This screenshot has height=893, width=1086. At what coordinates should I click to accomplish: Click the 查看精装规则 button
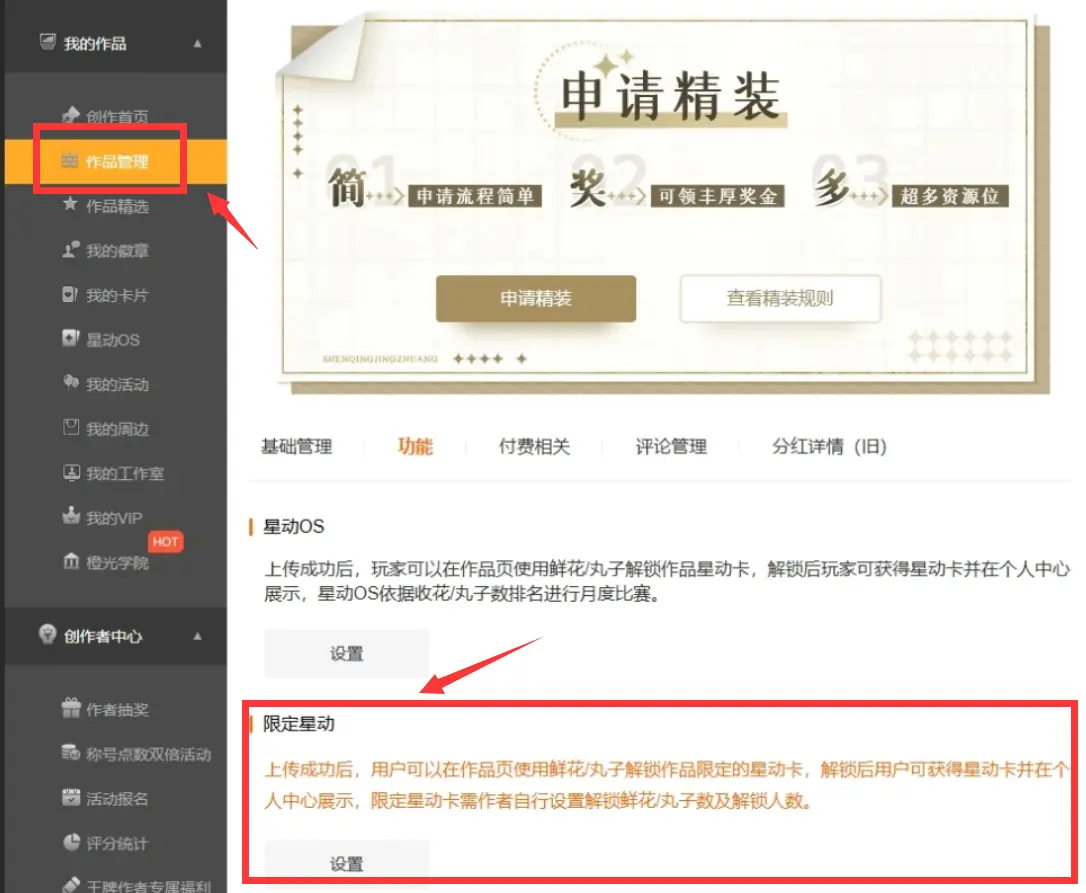(x=780, y=299)
